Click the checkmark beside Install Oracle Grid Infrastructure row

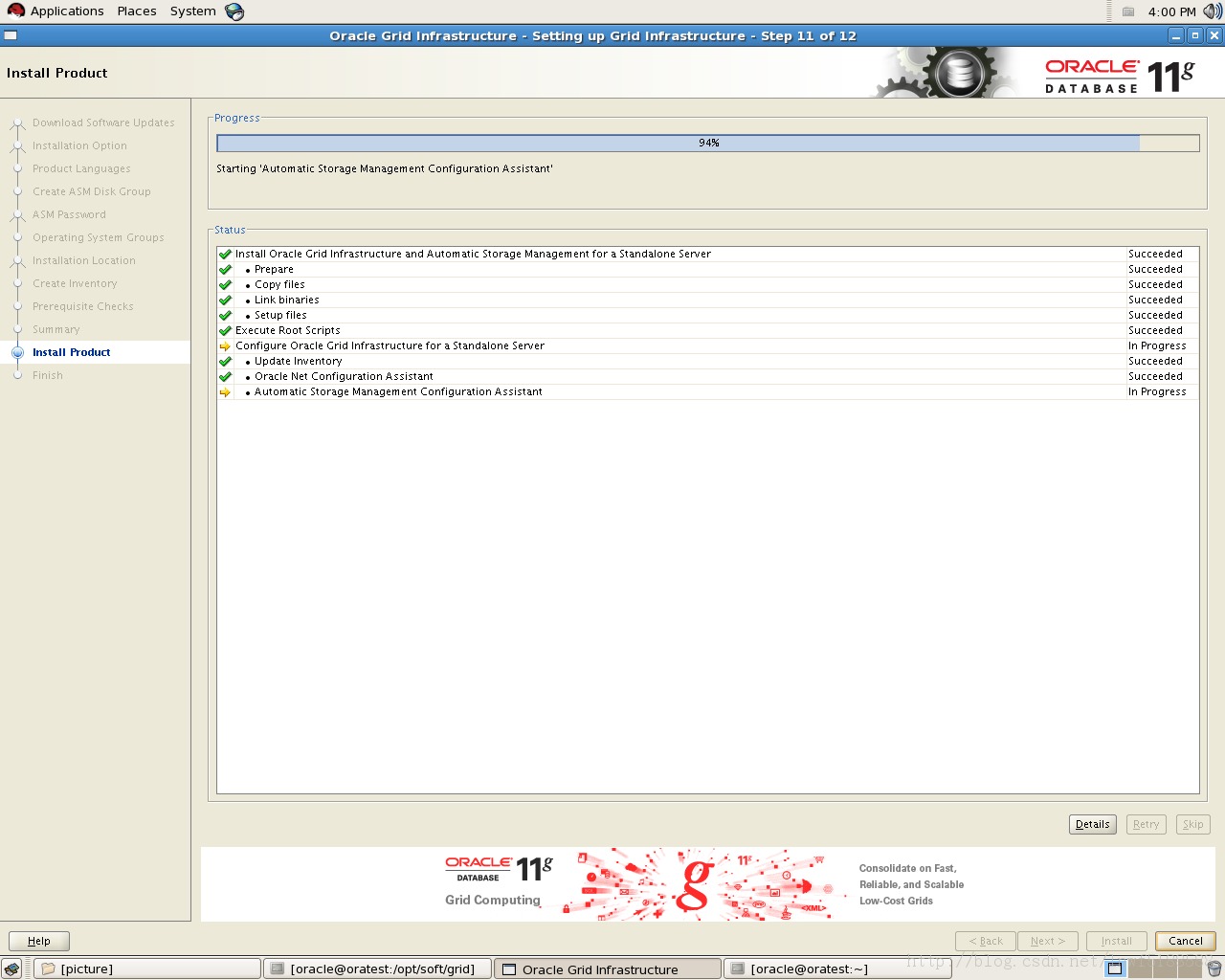click(x=226, y=255)
